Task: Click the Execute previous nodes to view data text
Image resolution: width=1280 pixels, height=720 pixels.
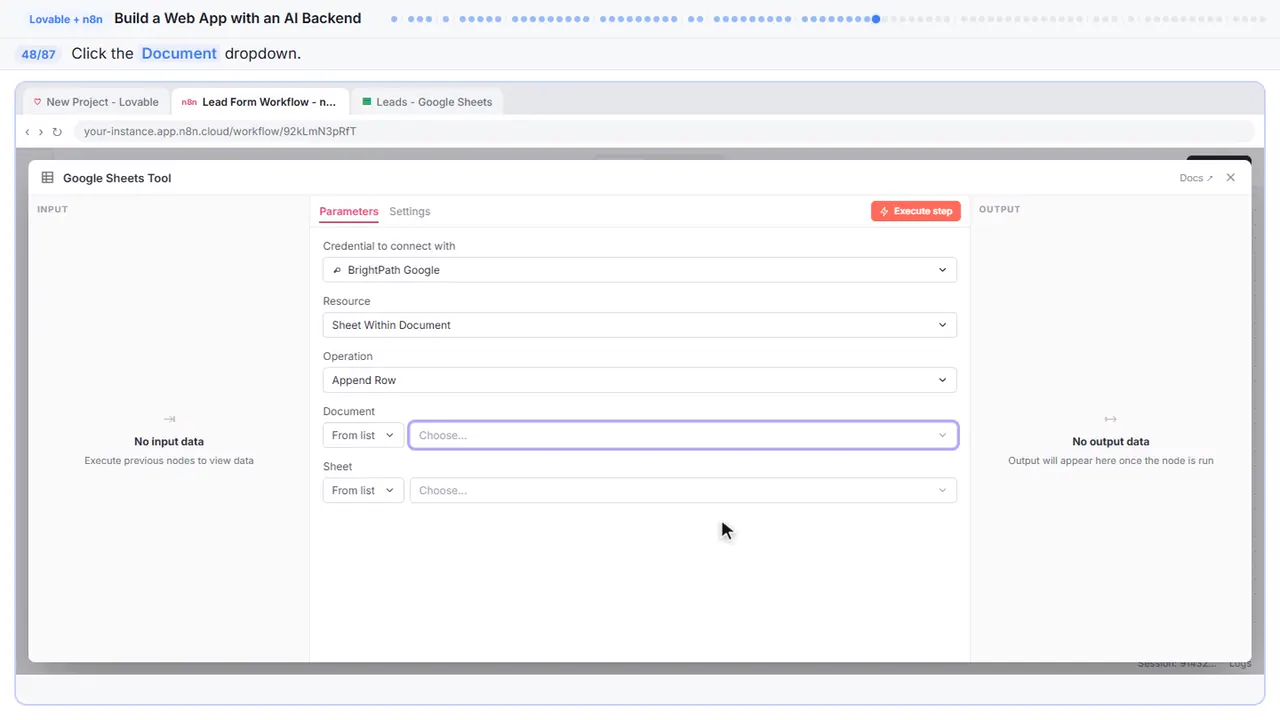Action: pos(169,461)
